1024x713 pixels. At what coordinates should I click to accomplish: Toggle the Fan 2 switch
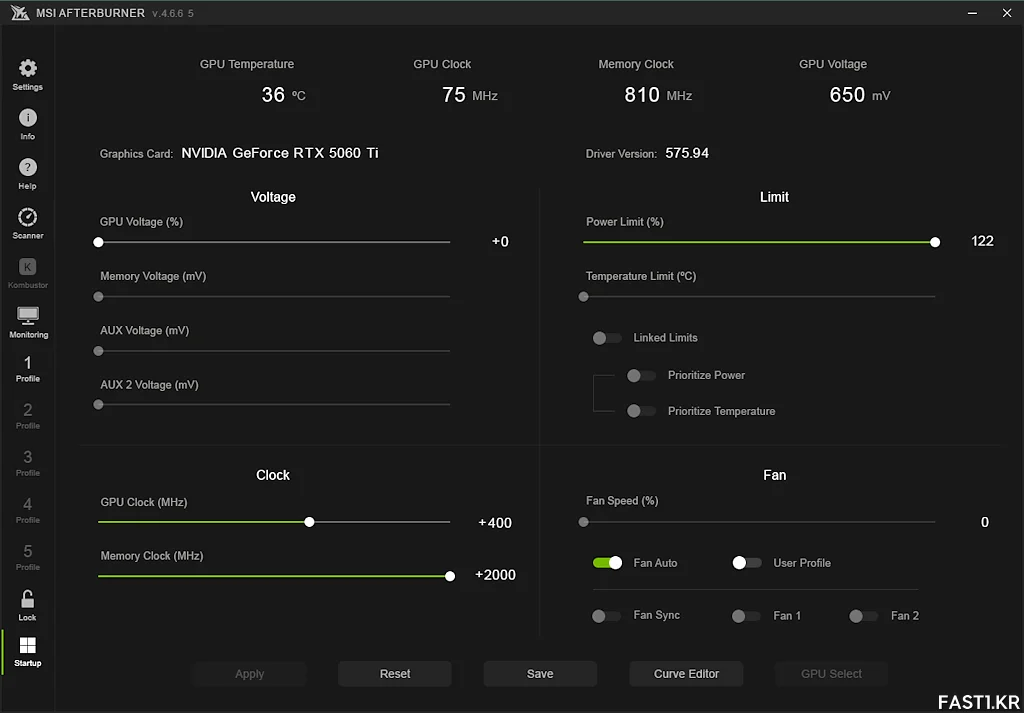[x=863, y=616]
